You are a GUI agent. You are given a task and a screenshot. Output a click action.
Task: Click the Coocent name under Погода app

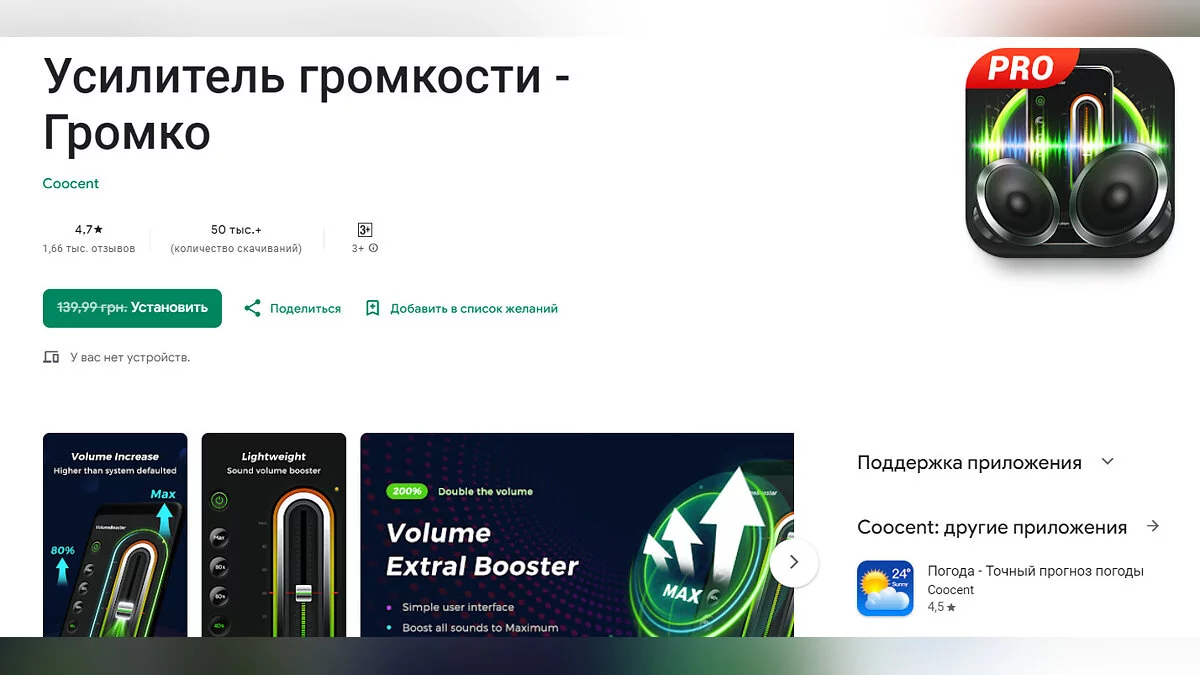coord(950,590)
